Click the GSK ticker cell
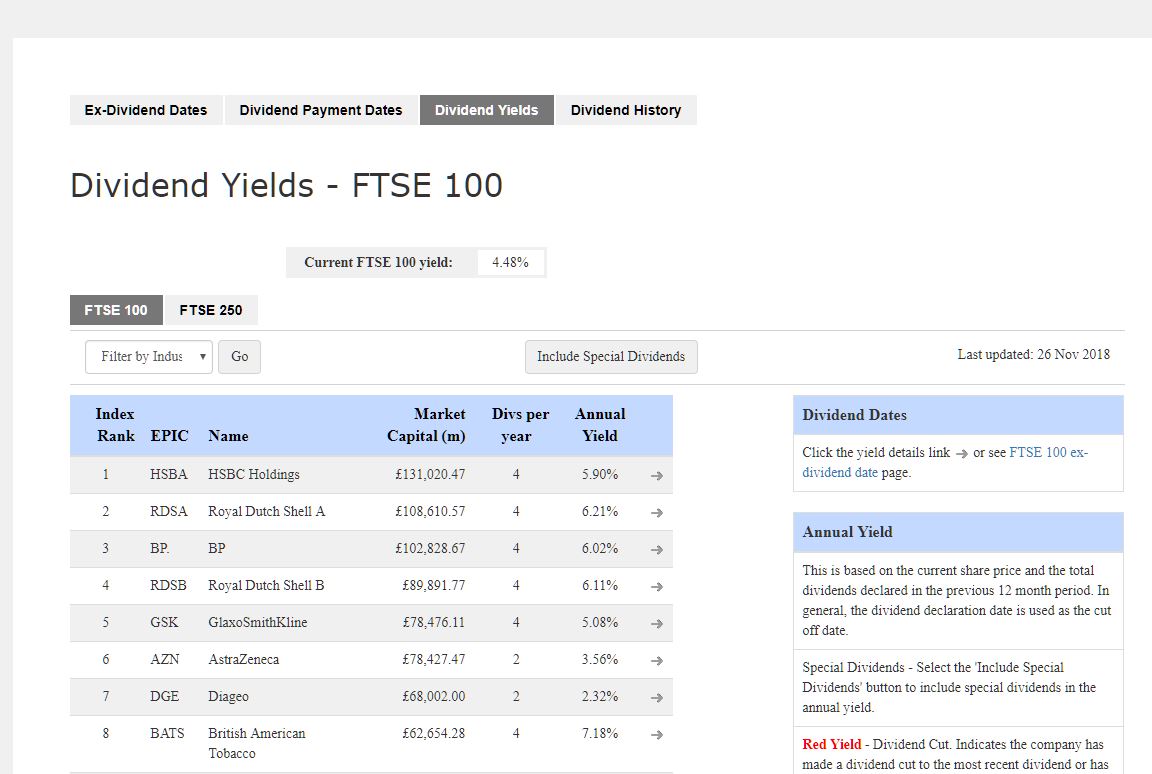Screen dimensions: 1152x774 tap(165, 622)
